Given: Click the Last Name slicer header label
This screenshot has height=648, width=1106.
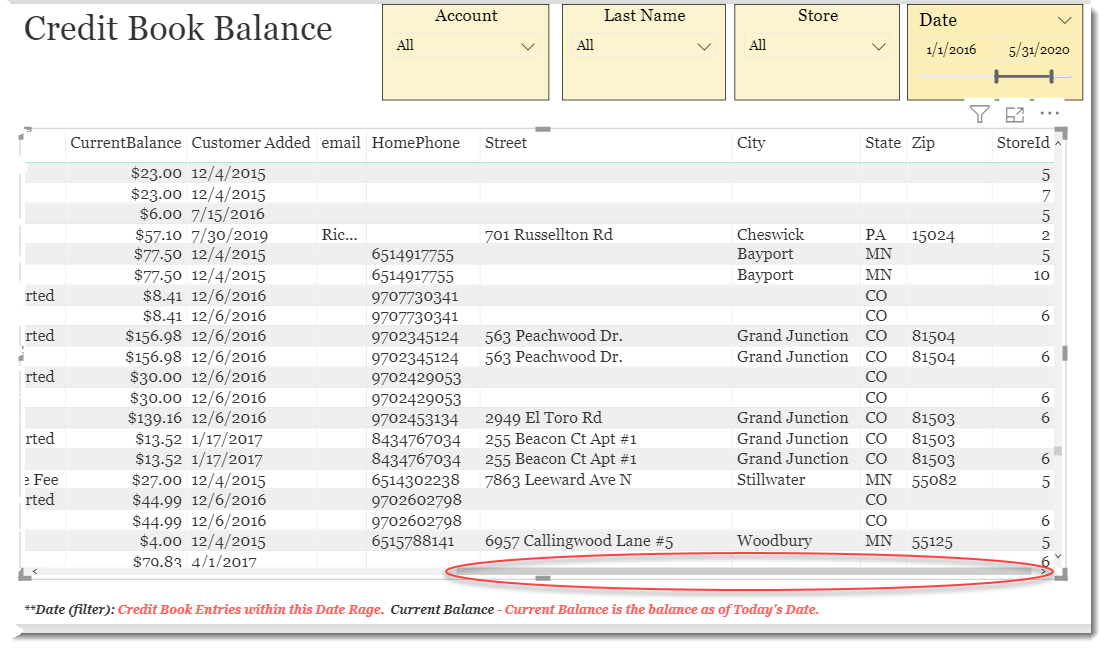Looking at the screenshot, I should coord(644,16).
